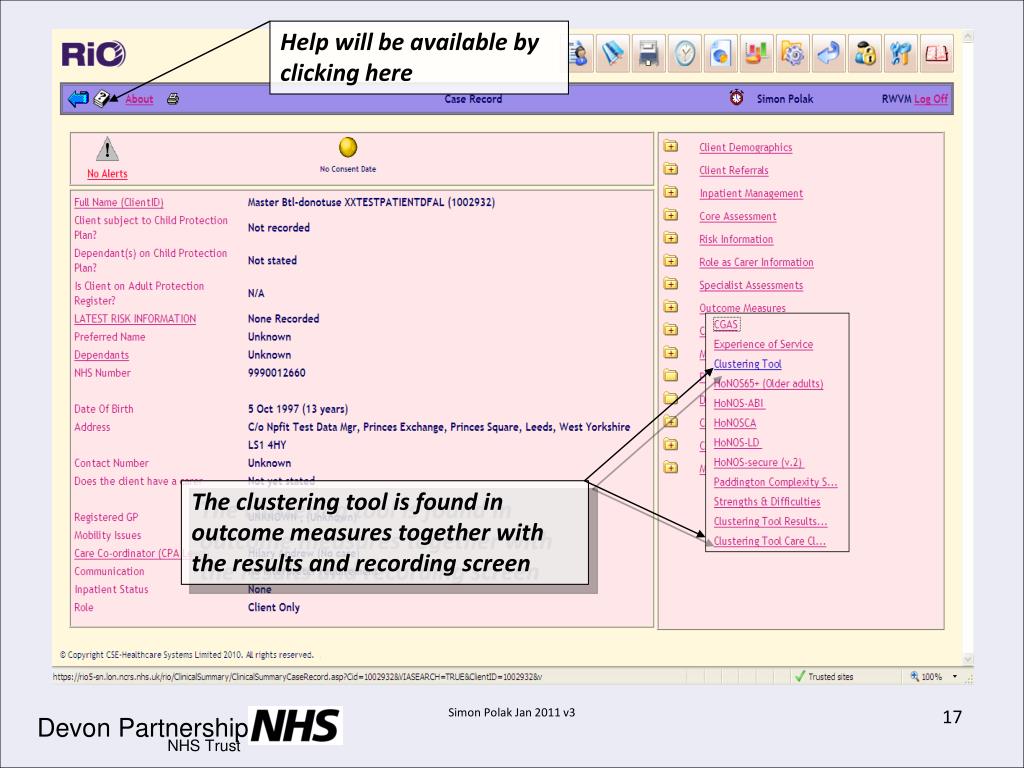Select HoNOS-secure (v.2) menu entry
This screenshot has height=768, width=1024.
[x=758, y=462]
